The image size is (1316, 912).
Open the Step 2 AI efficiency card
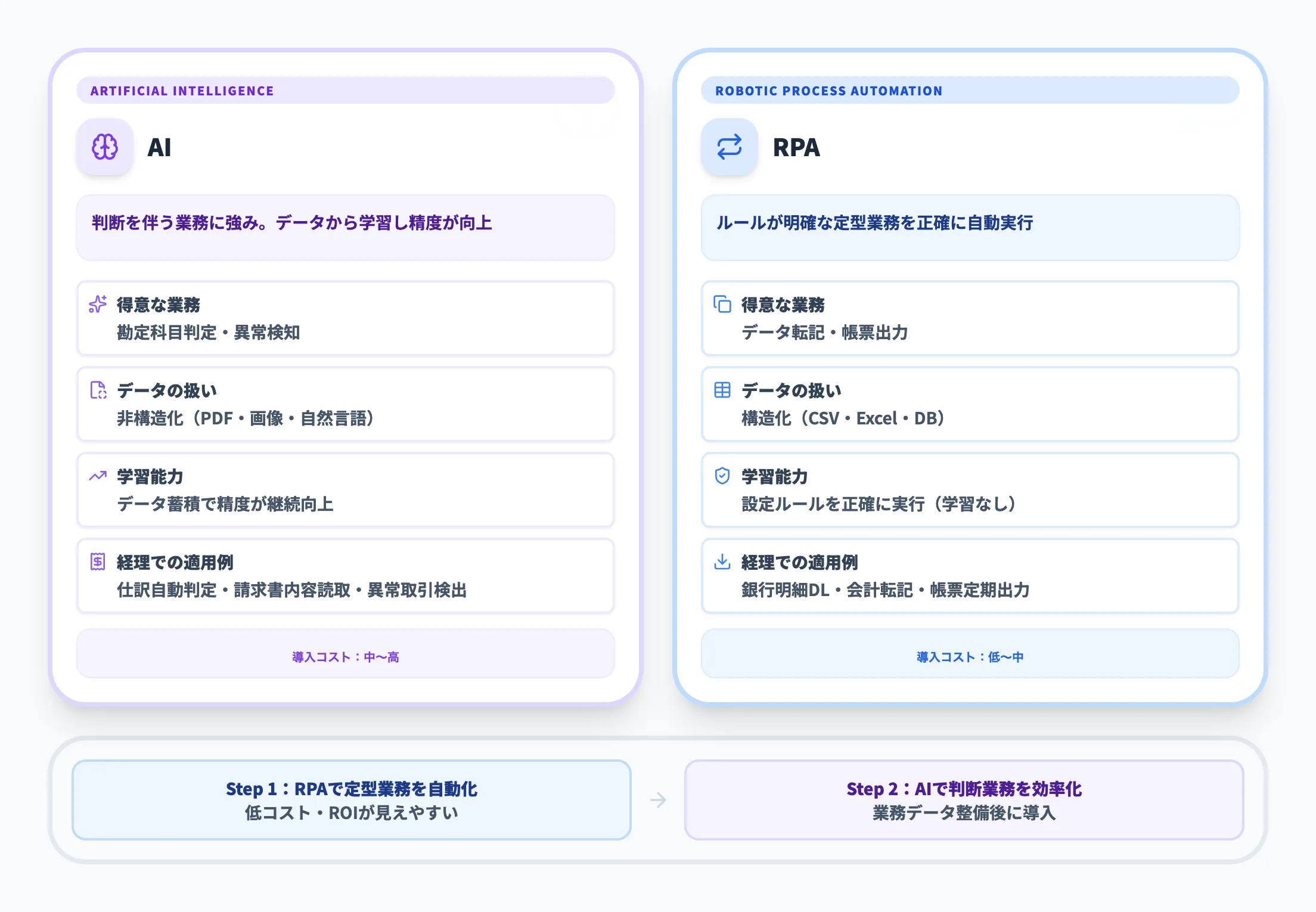pos(965,800)
